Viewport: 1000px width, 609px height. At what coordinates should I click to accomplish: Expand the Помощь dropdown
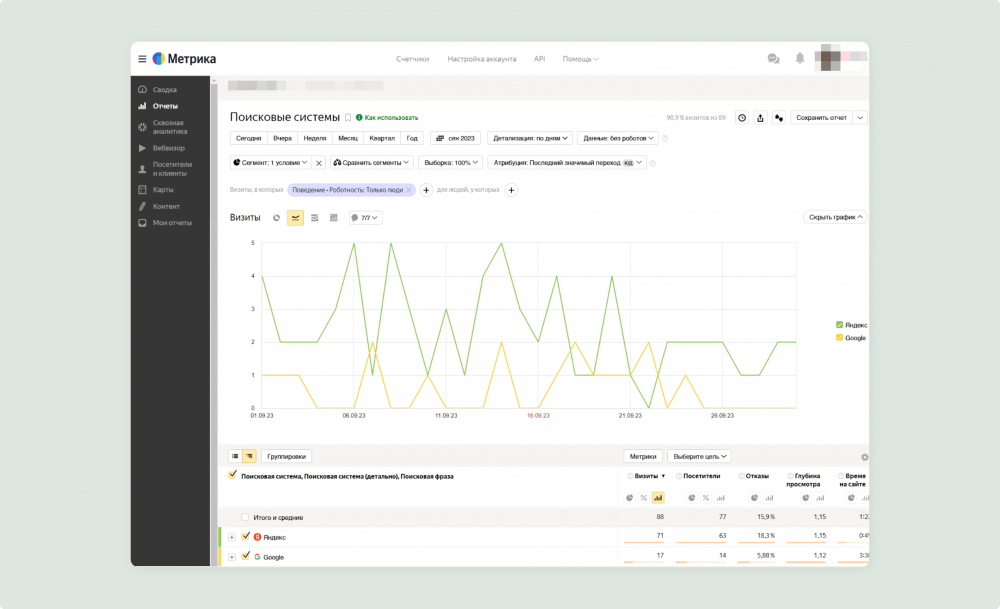[580, 59]
